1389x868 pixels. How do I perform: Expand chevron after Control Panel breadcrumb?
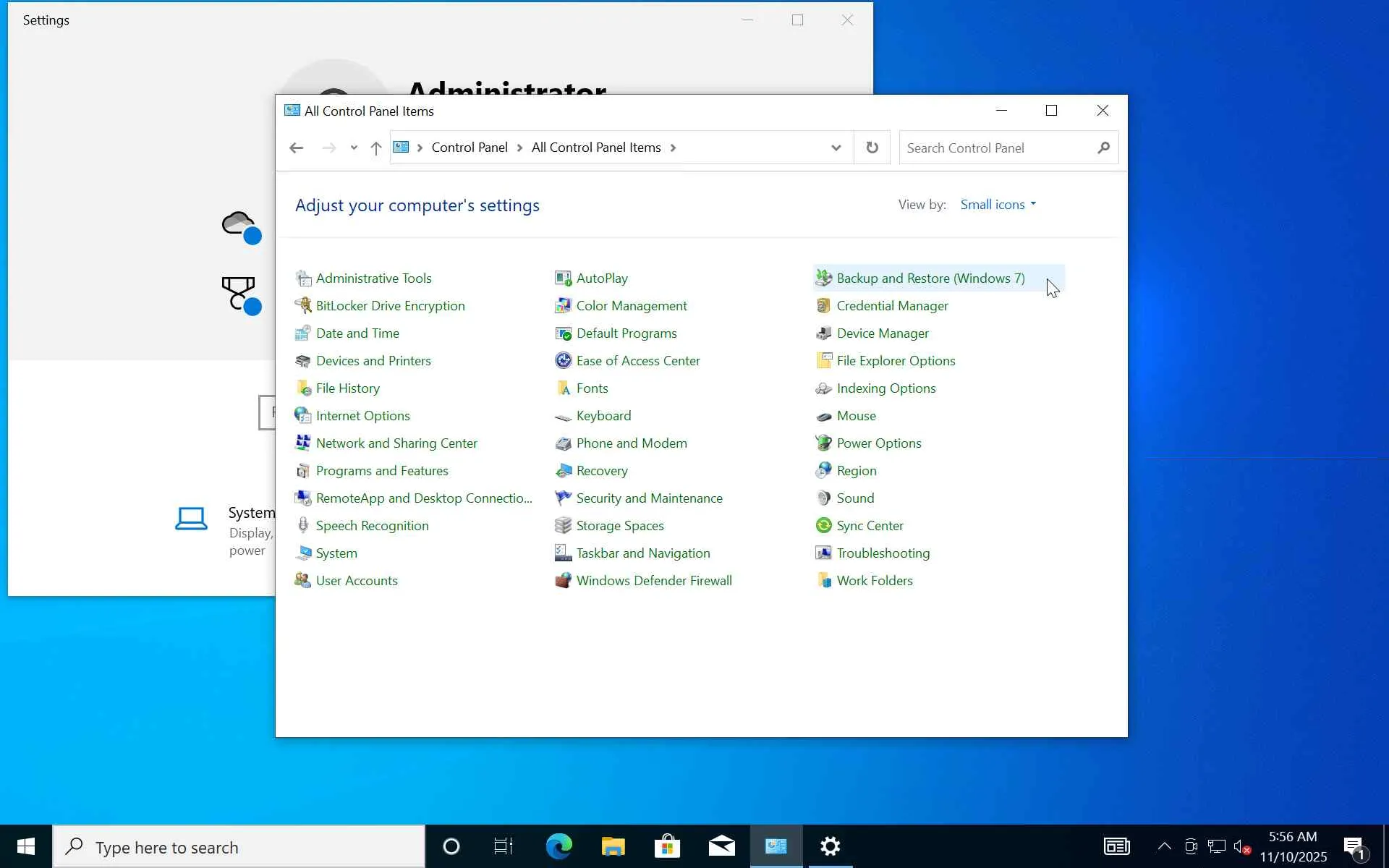(x=519, y=148)
